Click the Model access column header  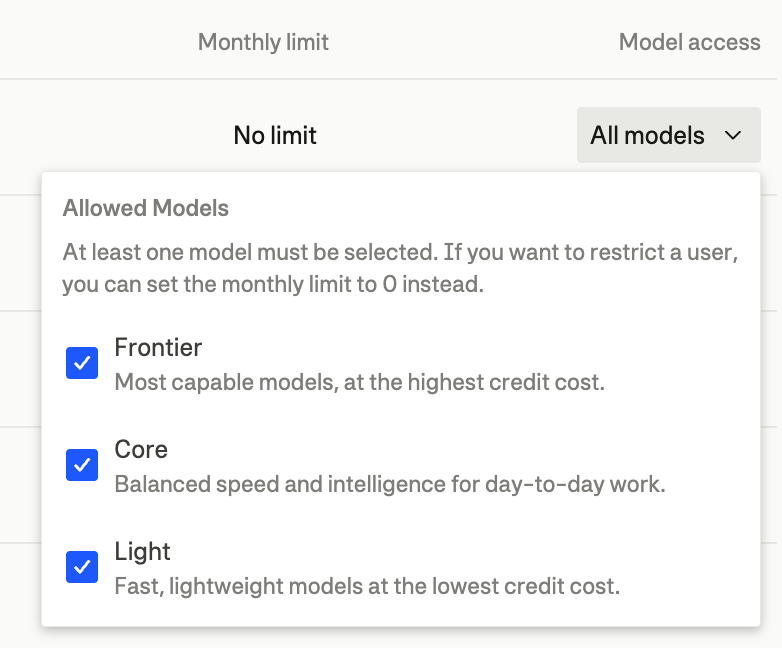pos(690,42)
